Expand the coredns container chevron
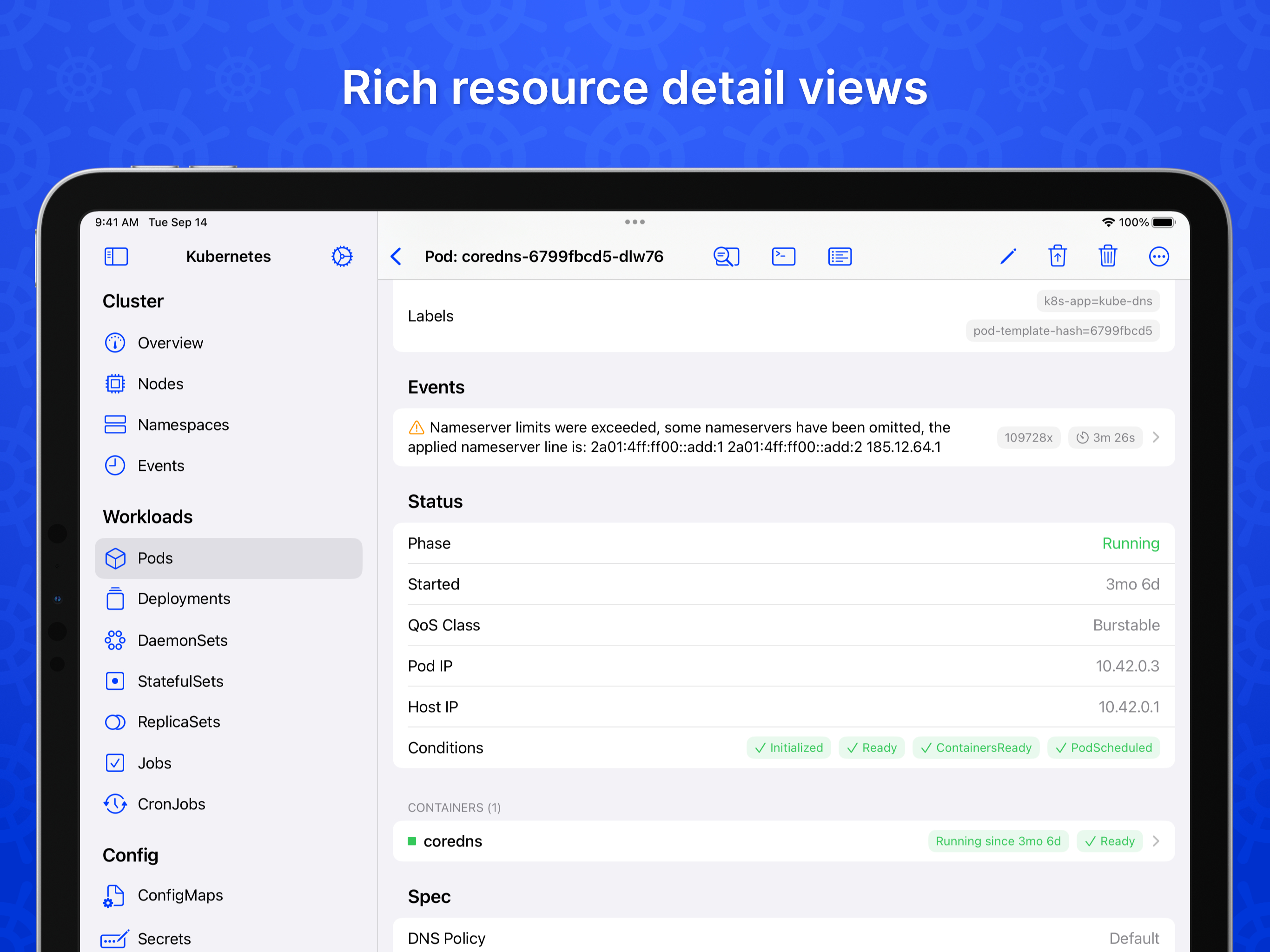 pos(1156,841)
